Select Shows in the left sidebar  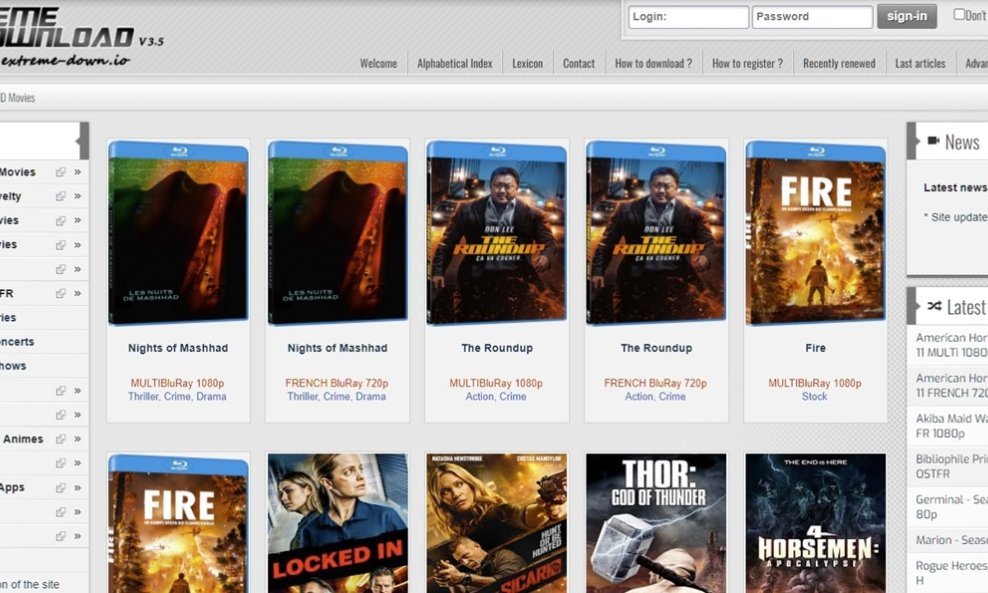13,366
